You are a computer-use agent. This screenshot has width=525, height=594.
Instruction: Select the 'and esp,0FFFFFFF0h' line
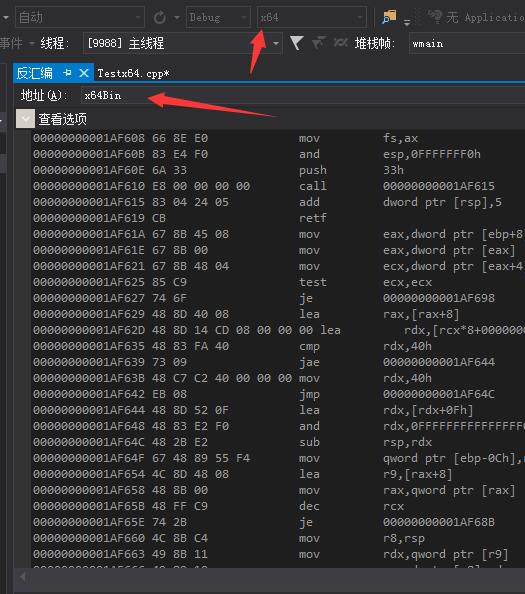click(x=278, y=154)
